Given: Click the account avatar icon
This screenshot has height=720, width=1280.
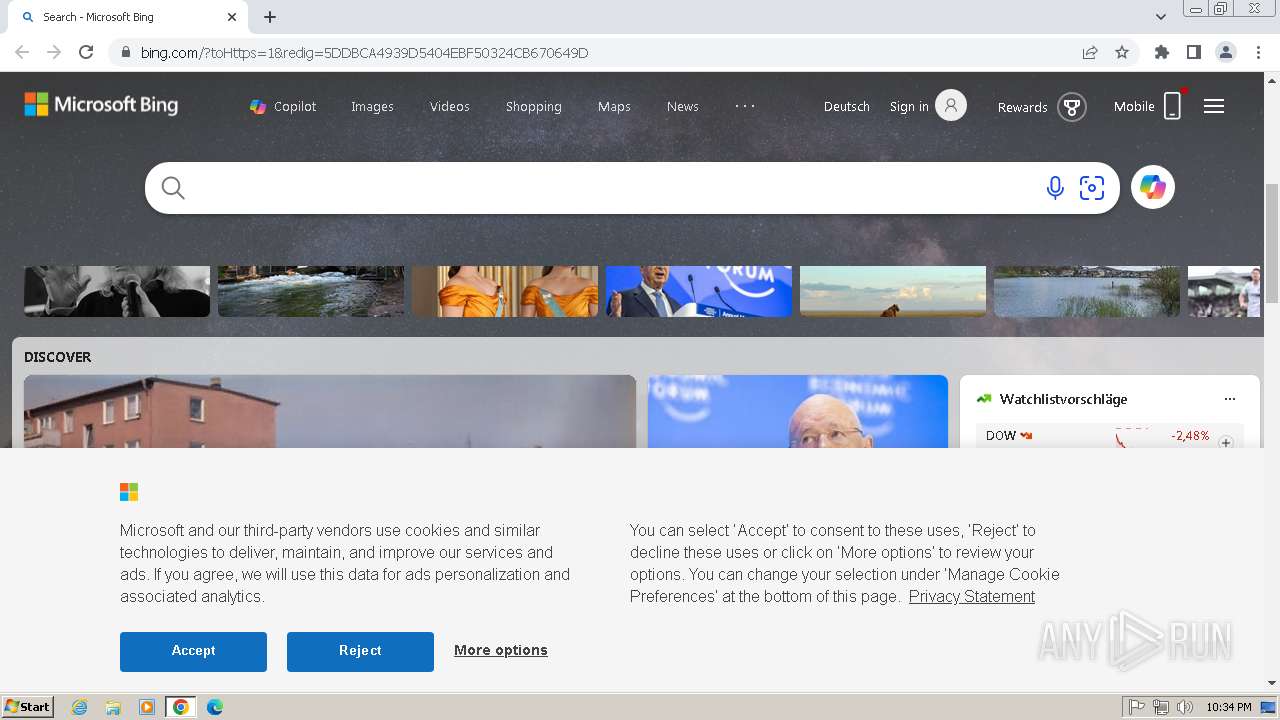Looking at the screenshot, I should [951, 105].
